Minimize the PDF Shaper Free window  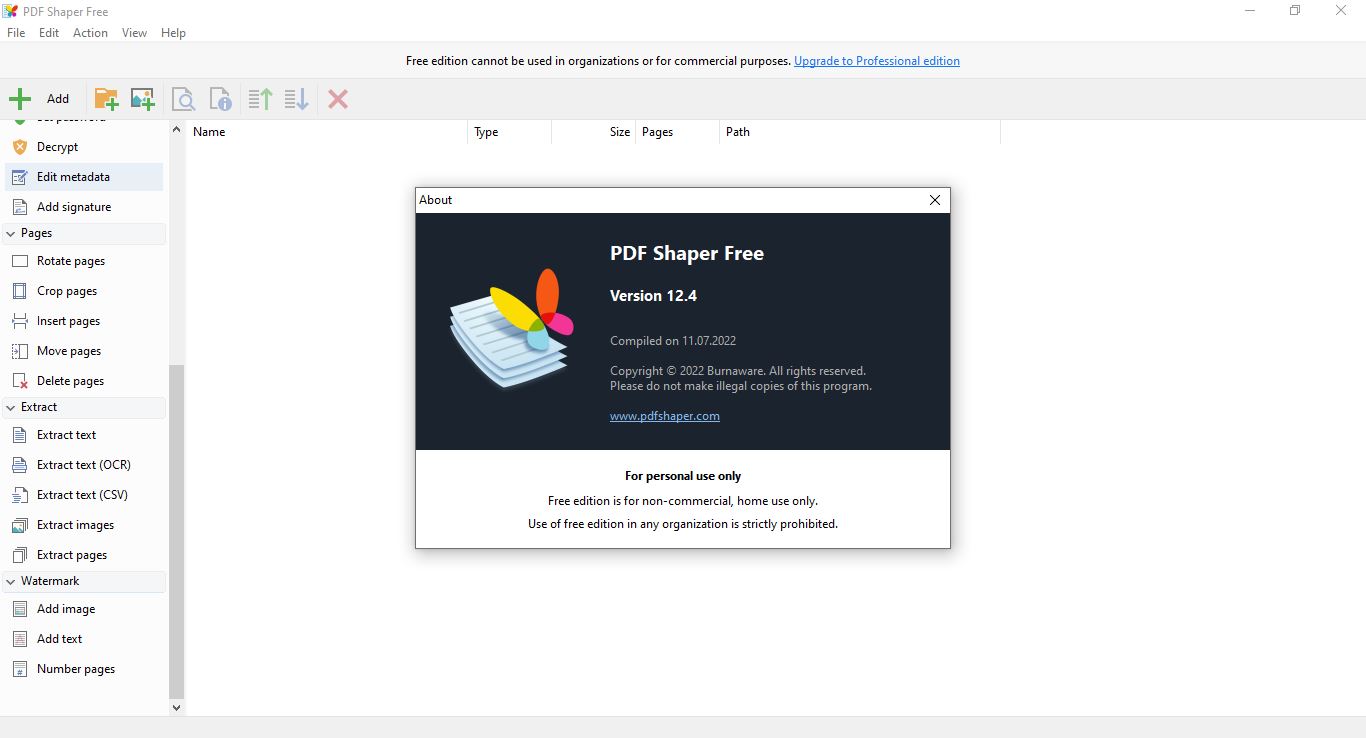[x=1250, y=11]
